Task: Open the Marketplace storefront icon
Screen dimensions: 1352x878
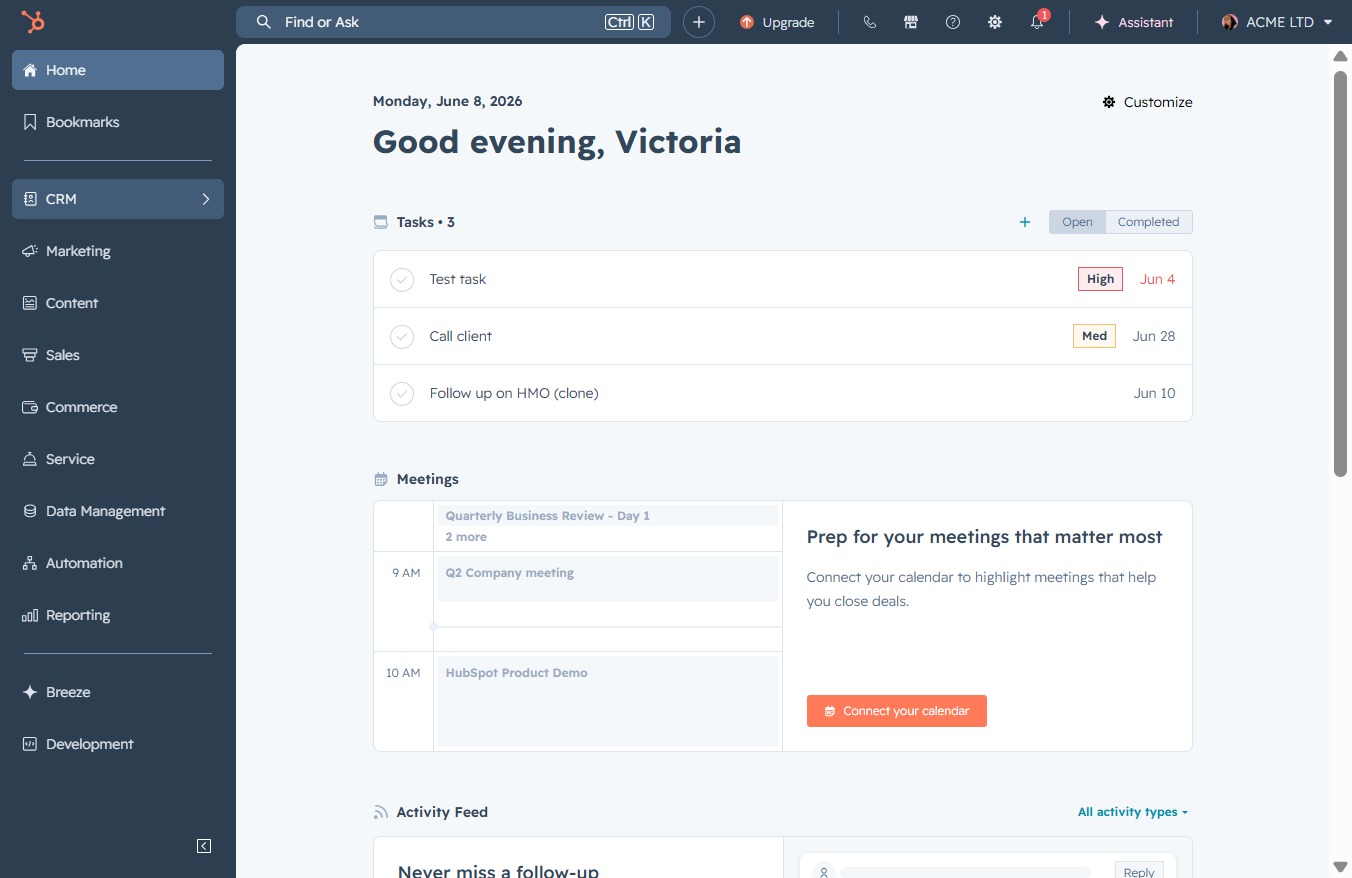Action: coord(911,22)
